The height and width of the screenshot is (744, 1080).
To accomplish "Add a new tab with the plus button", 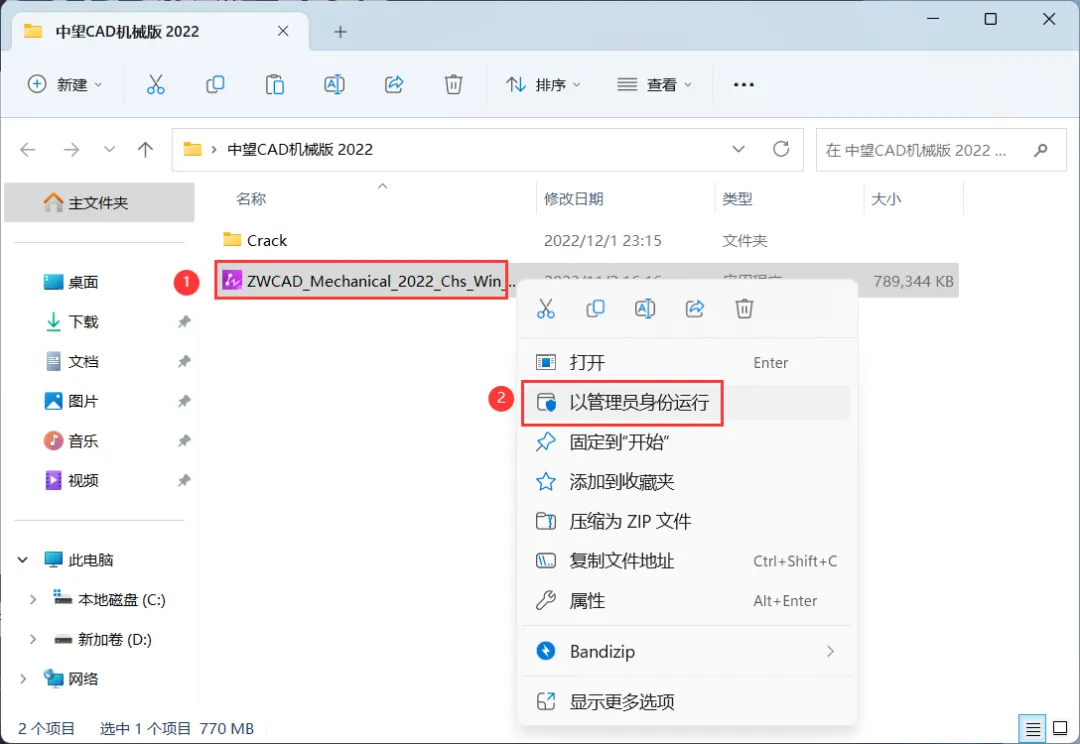I will pos(340,32).
